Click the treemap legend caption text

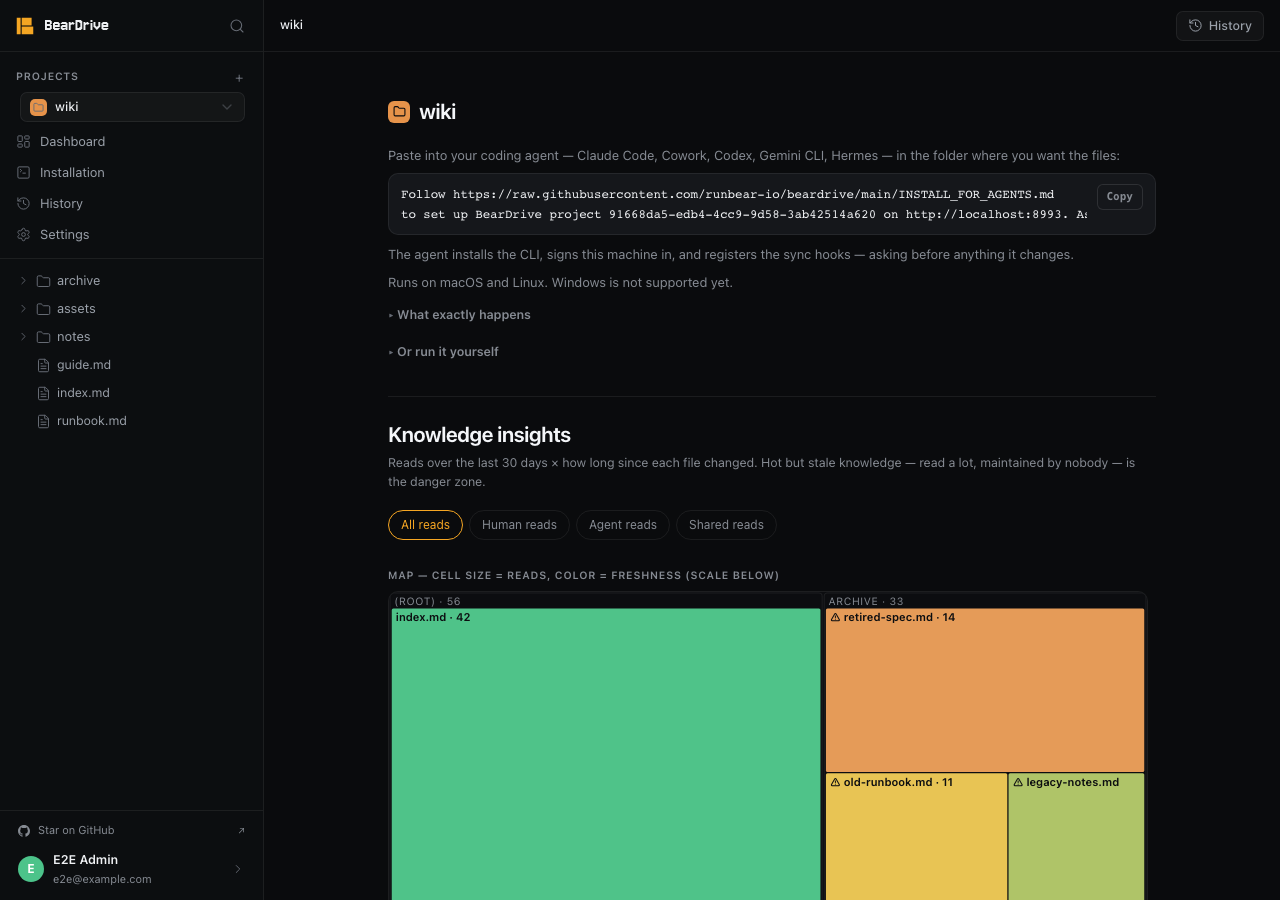click(584, 576)
